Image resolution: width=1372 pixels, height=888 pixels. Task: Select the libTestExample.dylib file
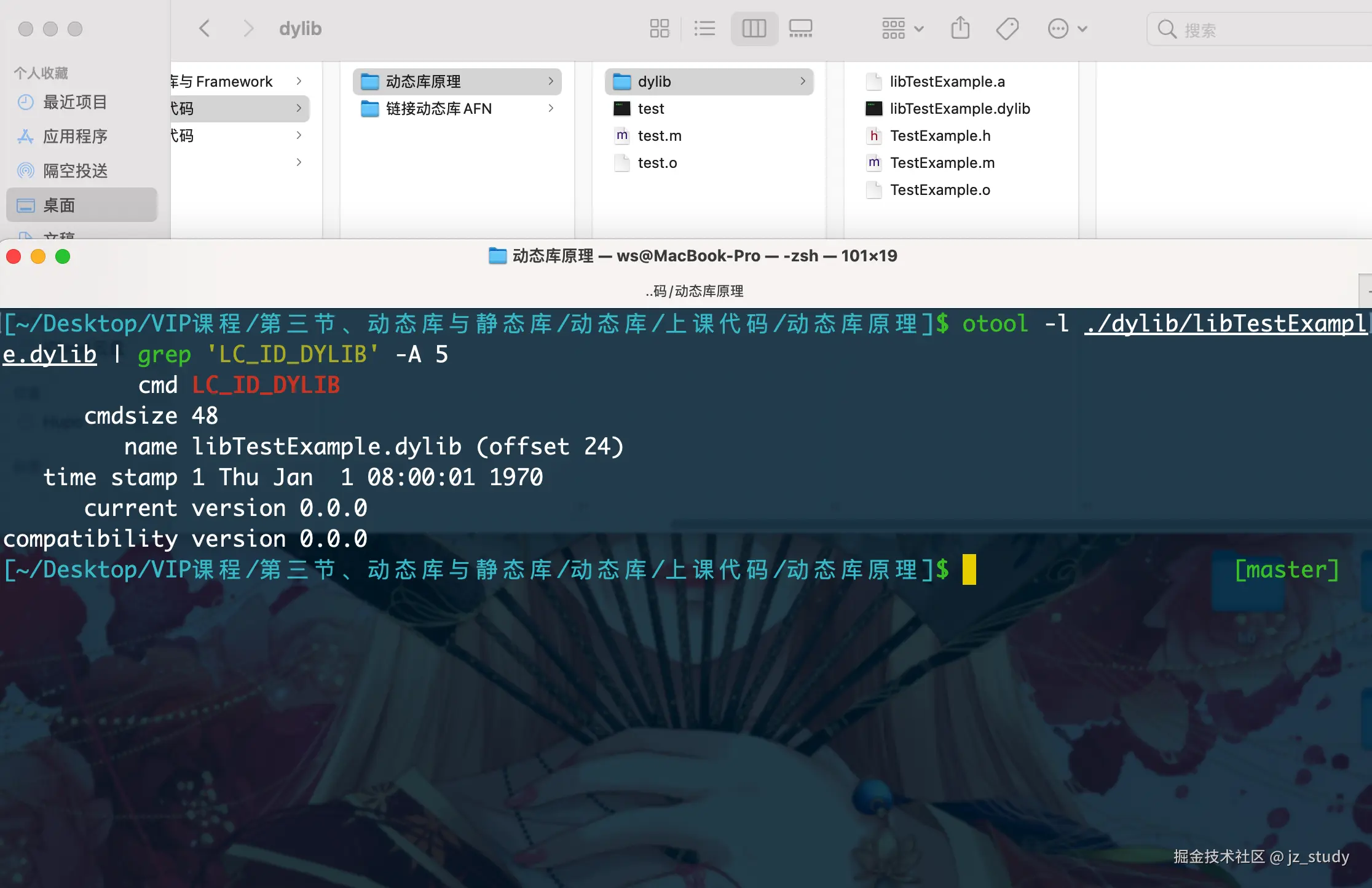tap(960, 109)
